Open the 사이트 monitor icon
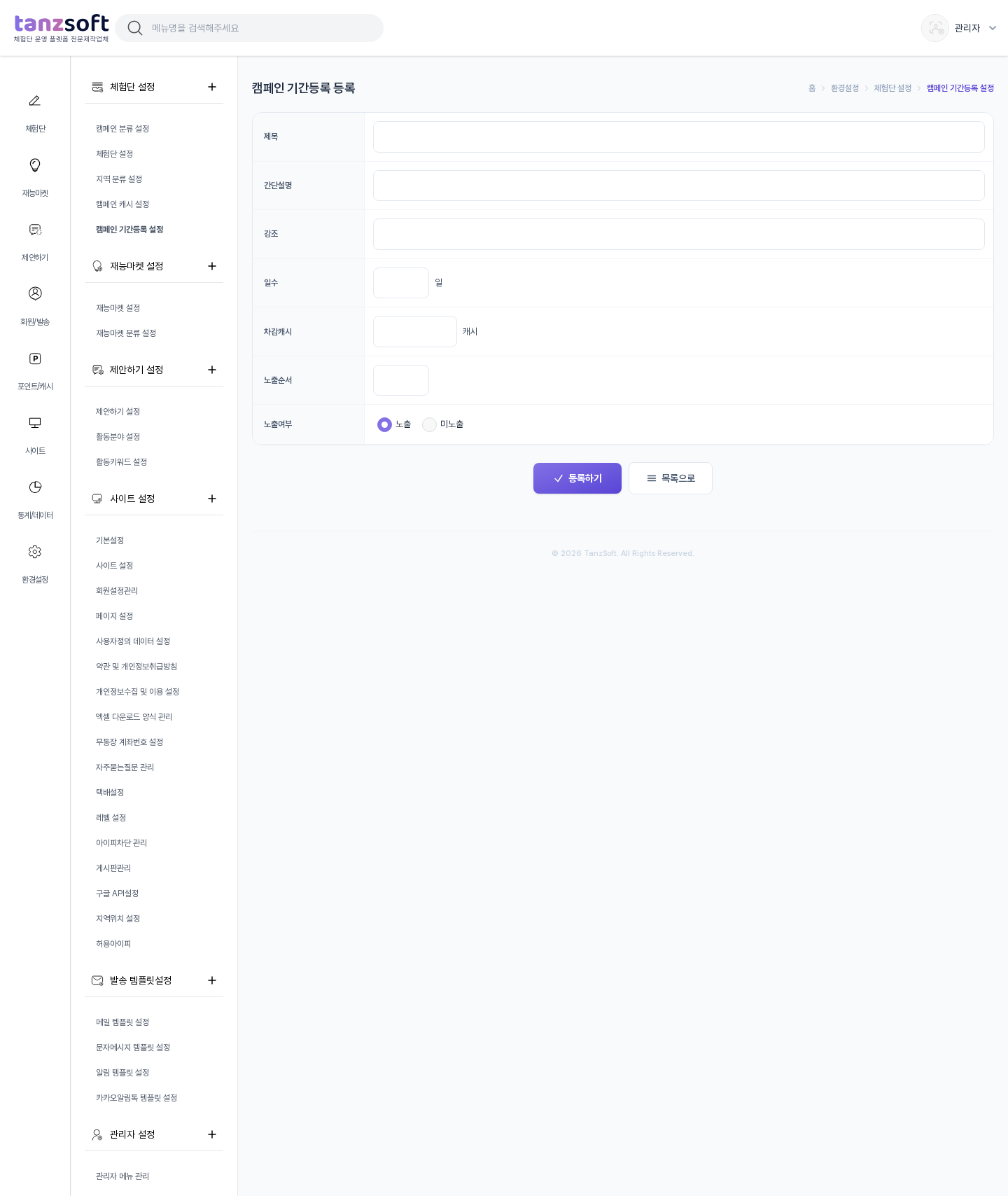 tap(35, 423)
